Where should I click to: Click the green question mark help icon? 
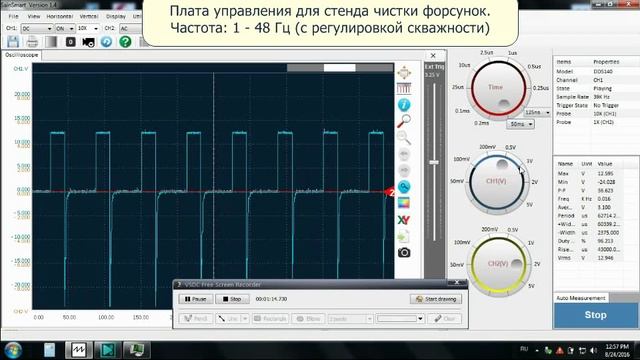pos(125,42)
